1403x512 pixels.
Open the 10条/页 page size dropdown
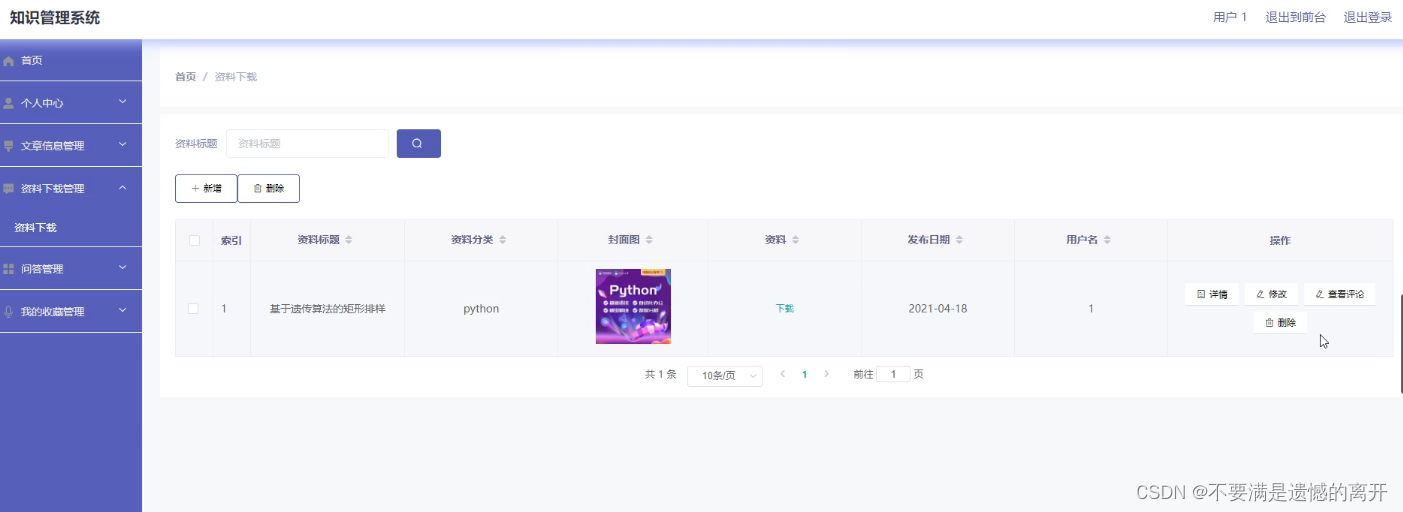coord(725,375)
